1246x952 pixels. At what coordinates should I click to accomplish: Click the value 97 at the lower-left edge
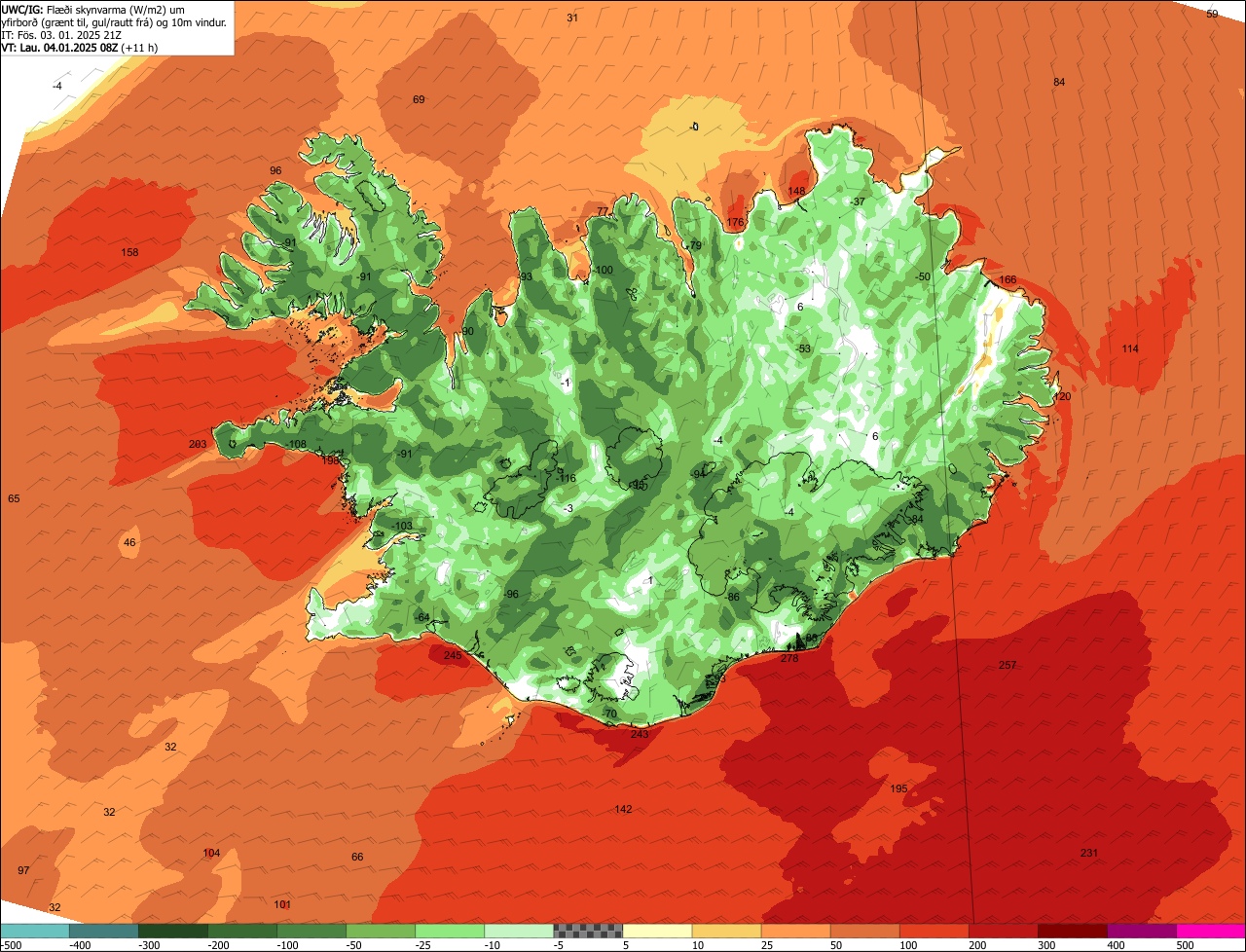tap(23, 870)
